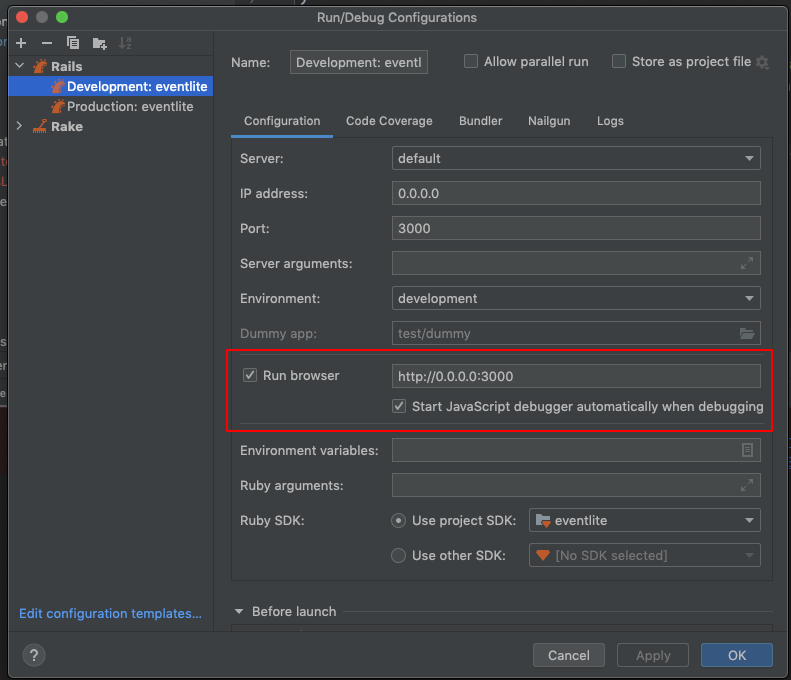Click the Run browser URL field
This screenshot has width=791, height=680.
coord(576,376)
